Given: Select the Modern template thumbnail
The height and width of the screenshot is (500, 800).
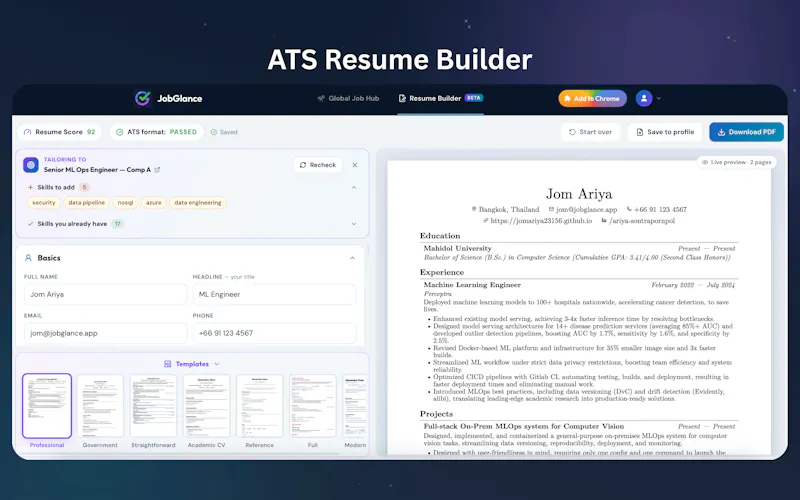Looking at the screenshot, I should point(355,406).
